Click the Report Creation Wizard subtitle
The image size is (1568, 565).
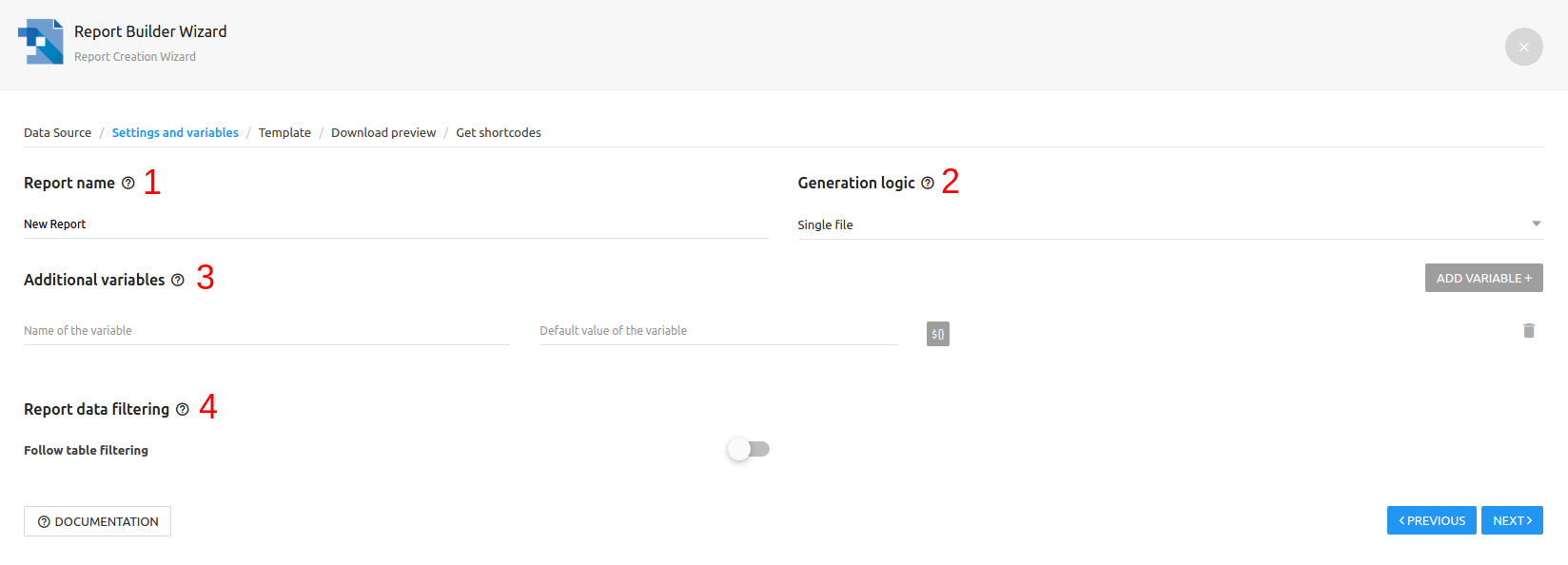(135, 57)
